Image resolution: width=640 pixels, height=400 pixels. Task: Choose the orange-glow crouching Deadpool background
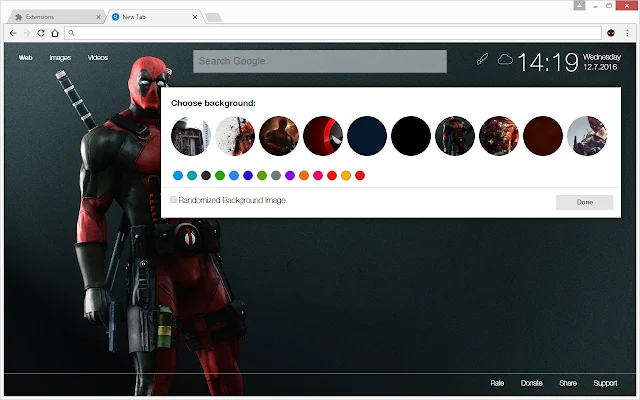(x=279, y=136)
